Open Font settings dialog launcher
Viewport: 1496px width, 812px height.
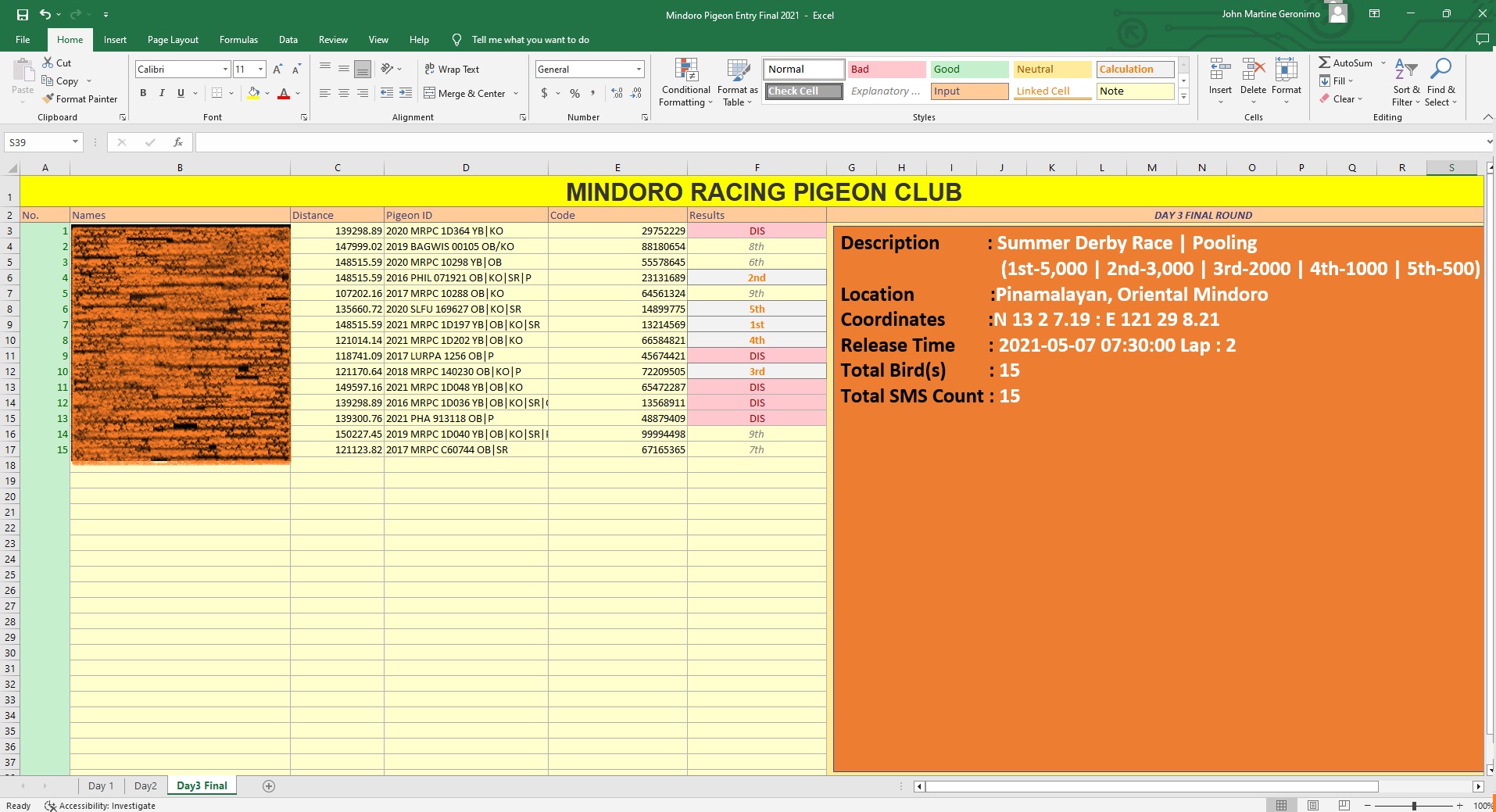pyautogui.click(x=304, y=117)
